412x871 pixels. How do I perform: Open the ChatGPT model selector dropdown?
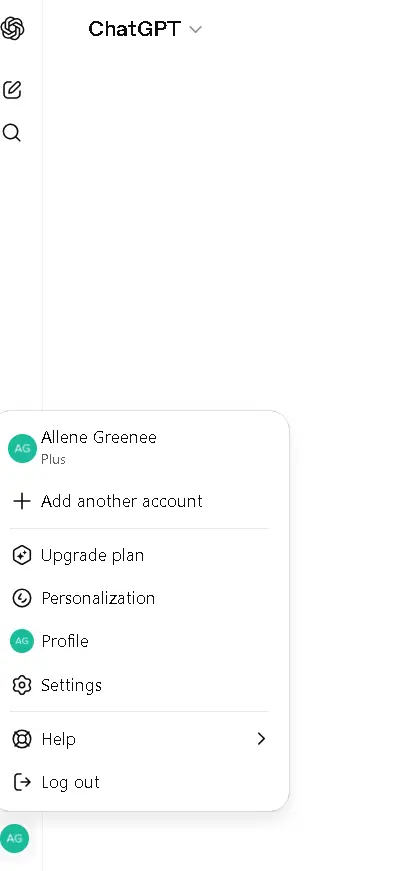tap(145, 29)
